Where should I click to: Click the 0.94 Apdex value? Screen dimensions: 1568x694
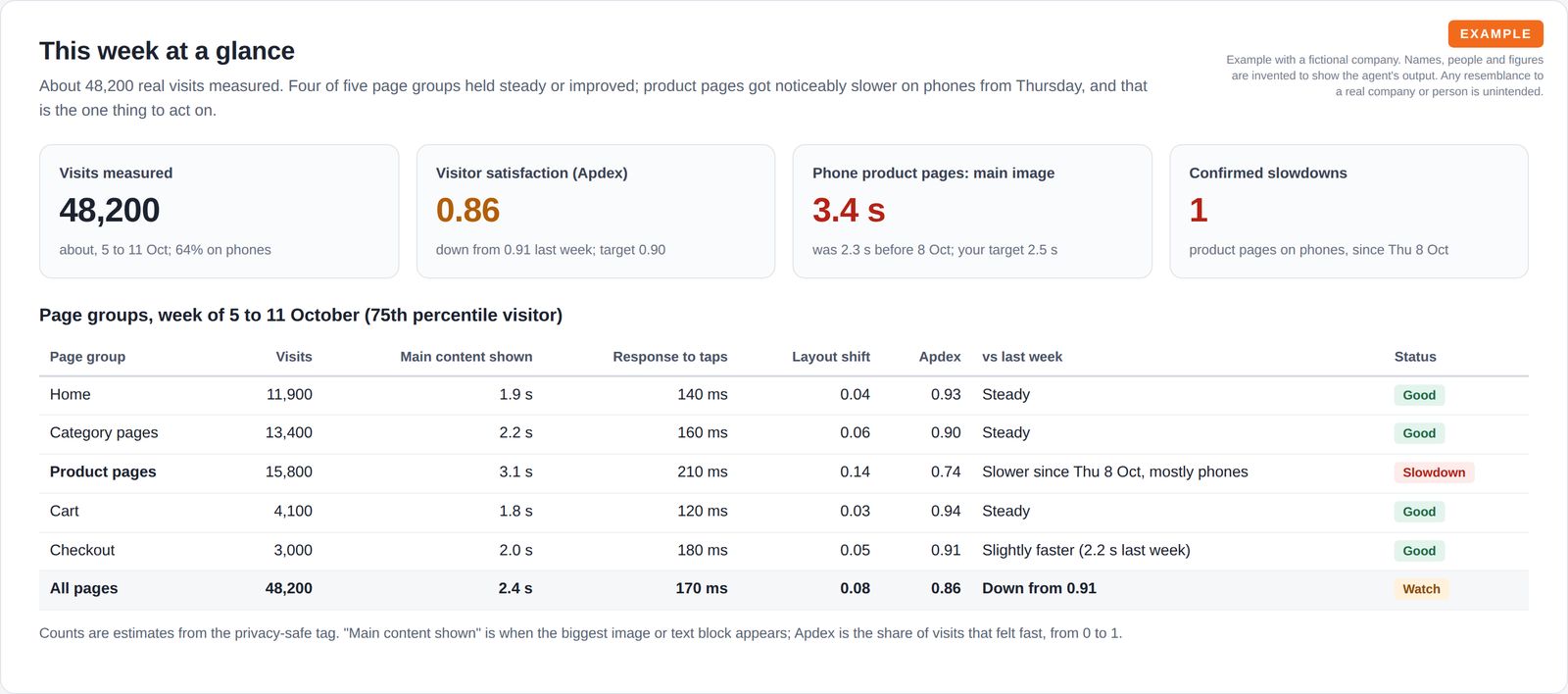[946, 511]
